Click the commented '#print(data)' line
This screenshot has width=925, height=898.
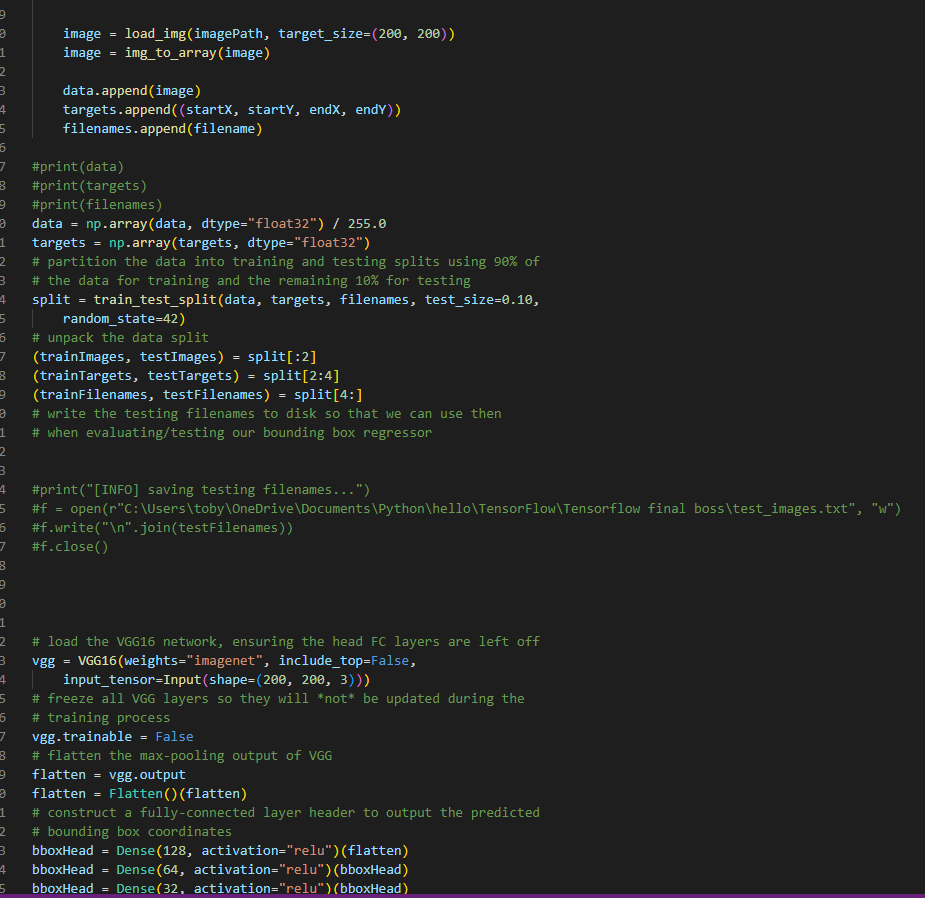point(78,167)
